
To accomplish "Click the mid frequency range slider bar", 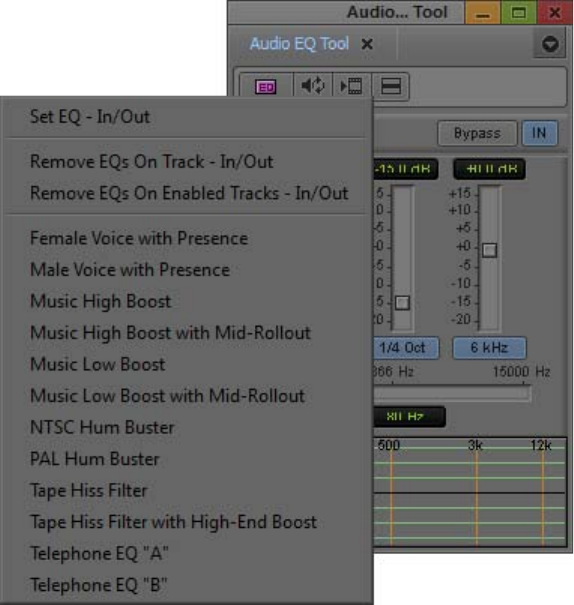I will 452,393.
